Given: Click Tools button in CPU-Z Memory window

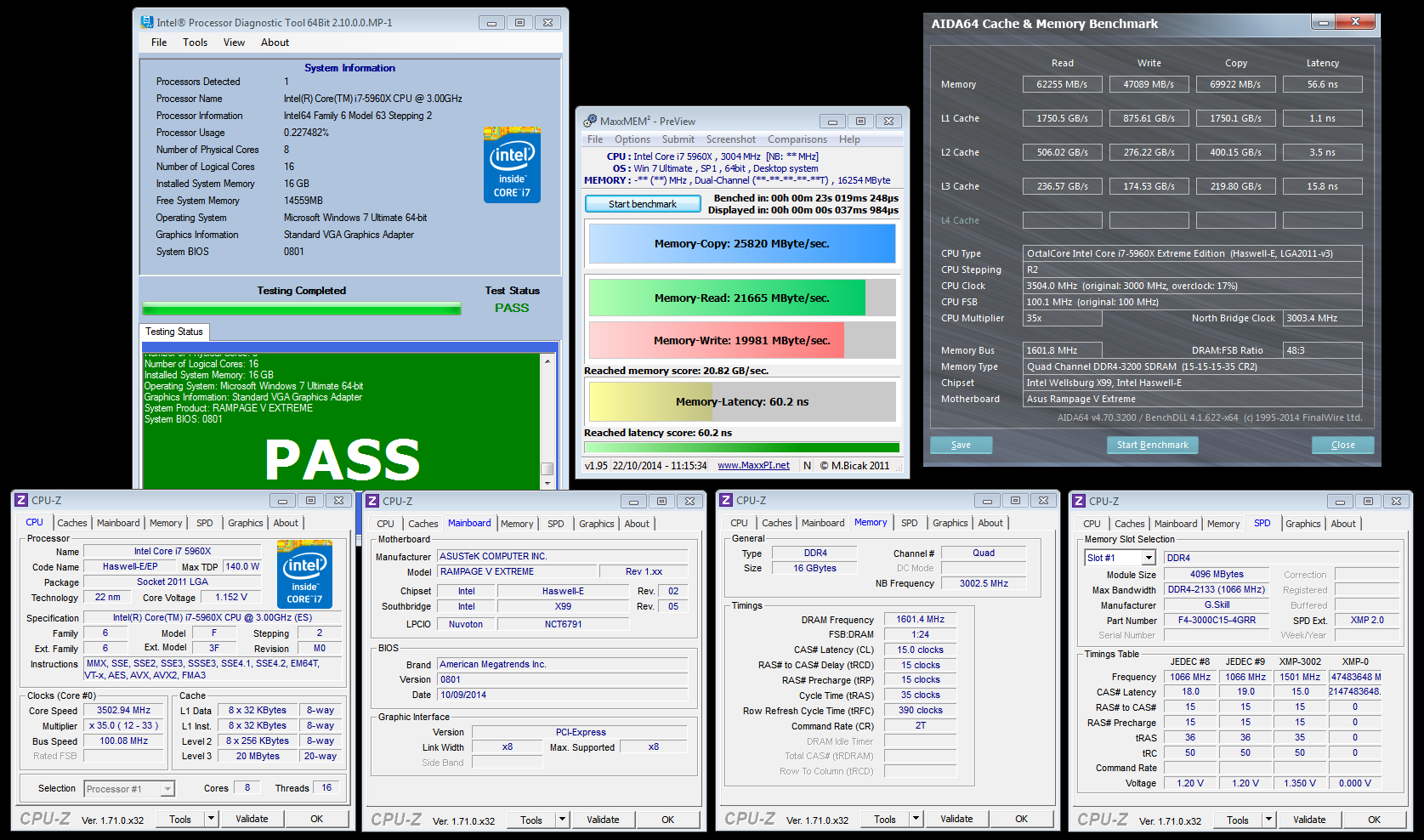Looking at the screenshot, I should point(885,819).
